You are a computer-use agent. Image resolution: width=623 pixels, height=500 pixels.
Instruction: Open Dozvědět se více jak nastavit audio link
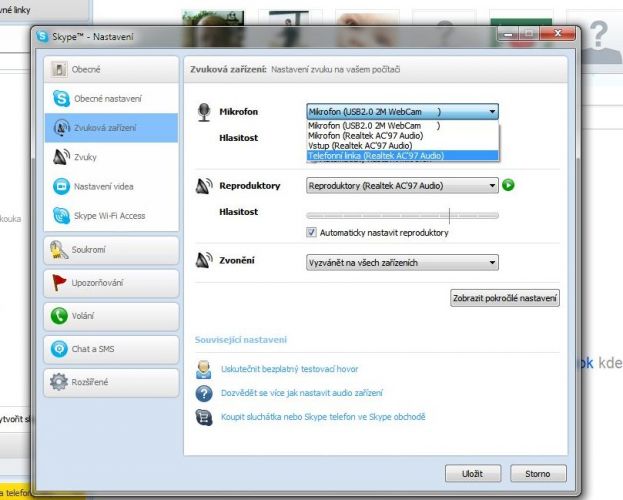[x=302, y=393]
